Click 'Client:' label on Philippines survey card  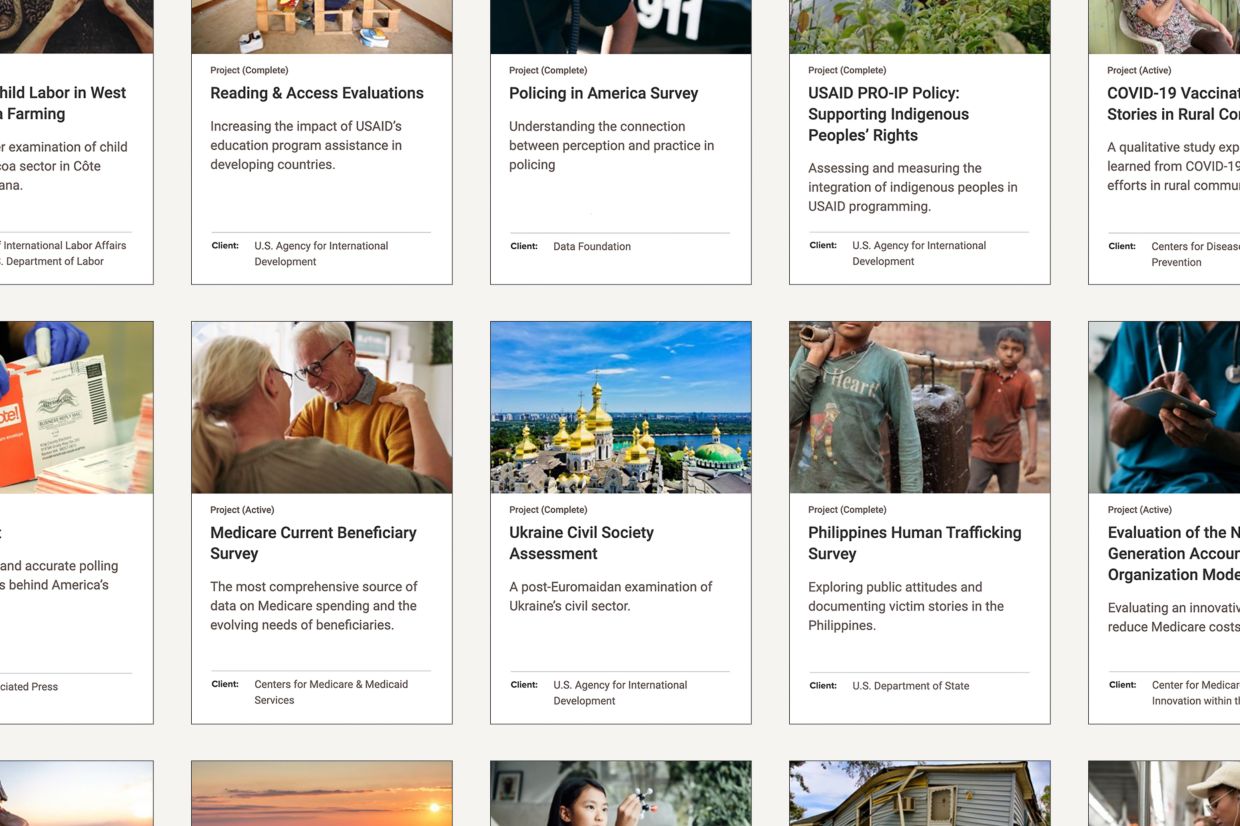pyautogui.click(x=823, y=686)
